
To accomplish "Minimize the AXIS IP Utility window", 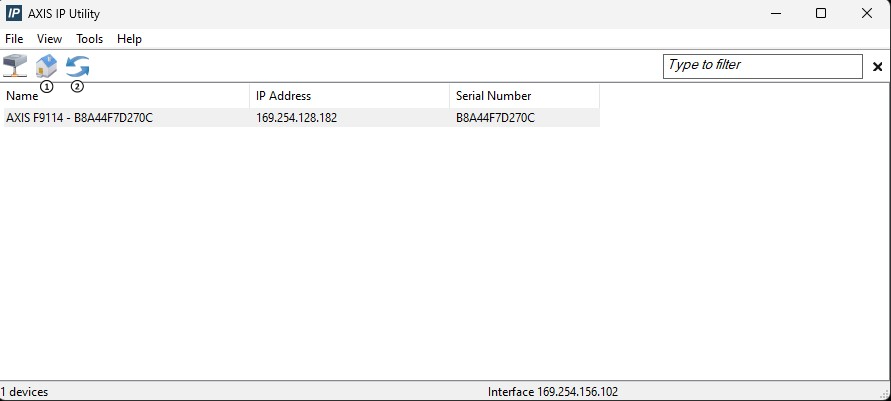I will click(775, 14).
